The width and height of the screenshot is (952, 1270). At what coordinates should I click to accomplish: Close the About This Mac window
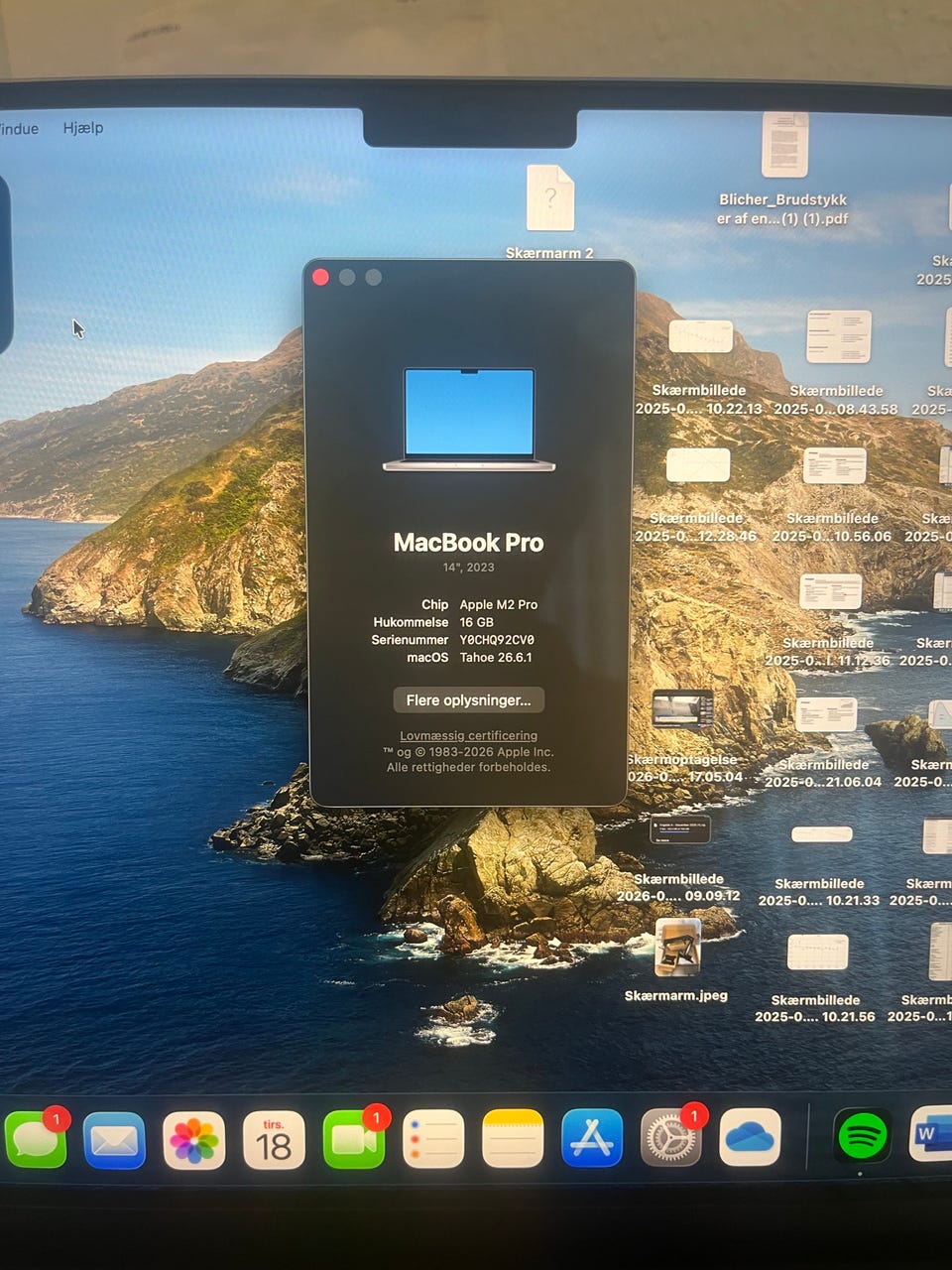tap(320, 277)
